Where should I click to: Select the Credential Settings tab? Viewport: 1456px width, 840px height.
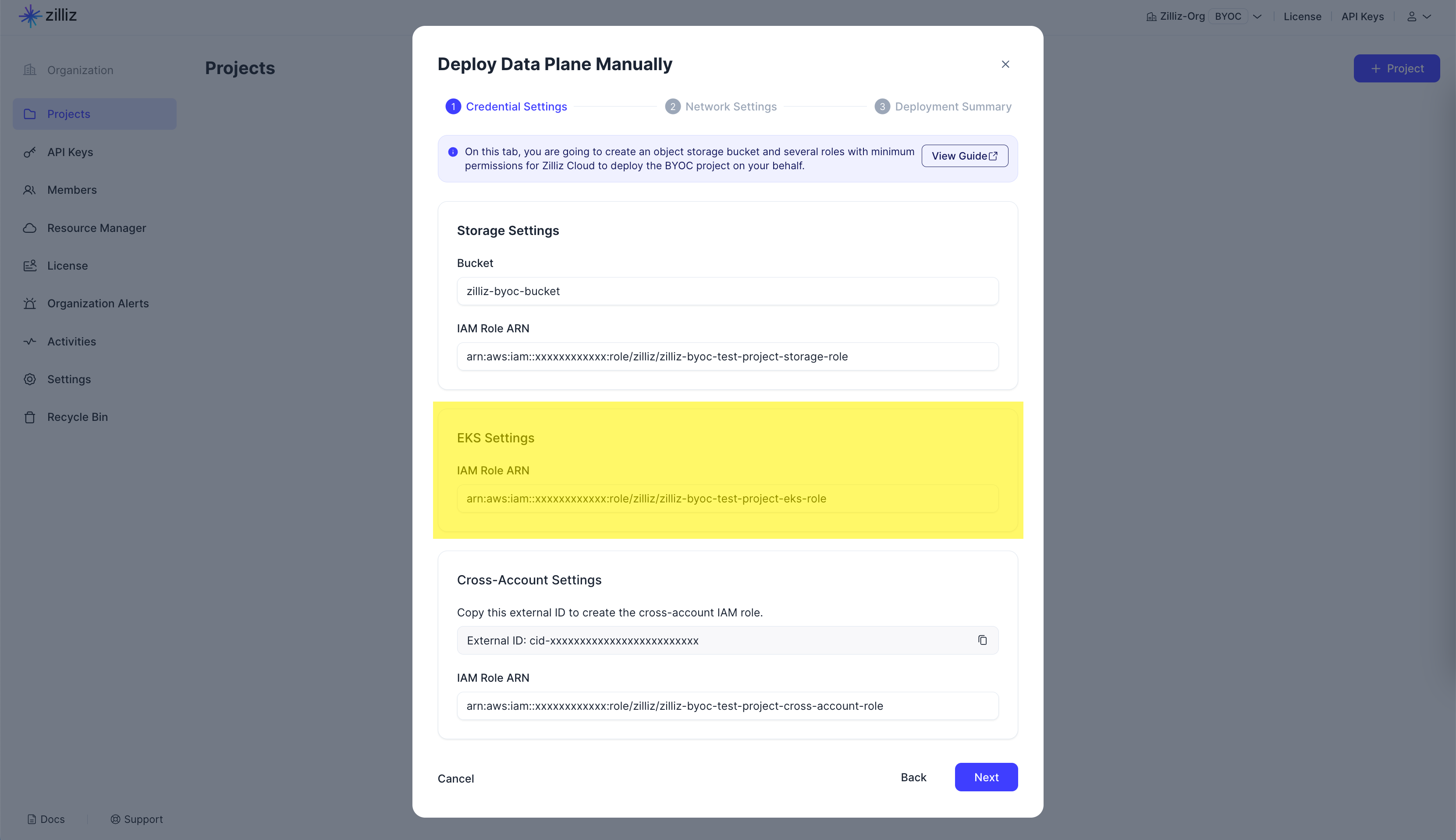coord(516,106)
